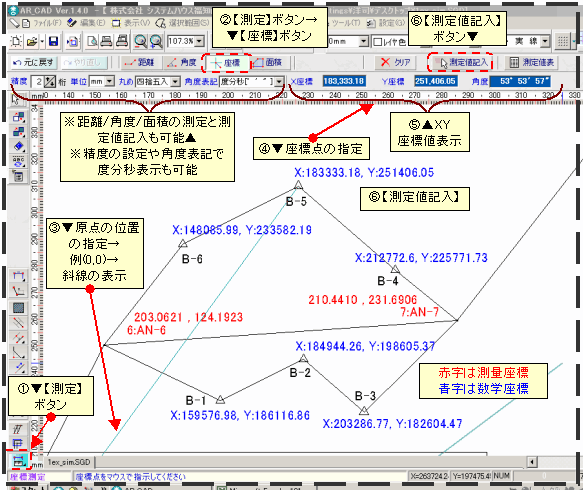
Task: Click the first printer icon
Action: click(106, 41)
